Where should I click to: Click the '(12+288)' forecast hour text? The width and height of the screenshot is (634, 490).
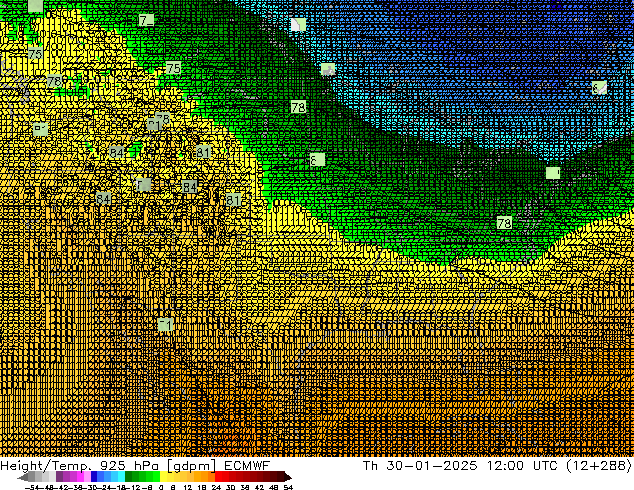pyautogui.click(x=600, y=466)
